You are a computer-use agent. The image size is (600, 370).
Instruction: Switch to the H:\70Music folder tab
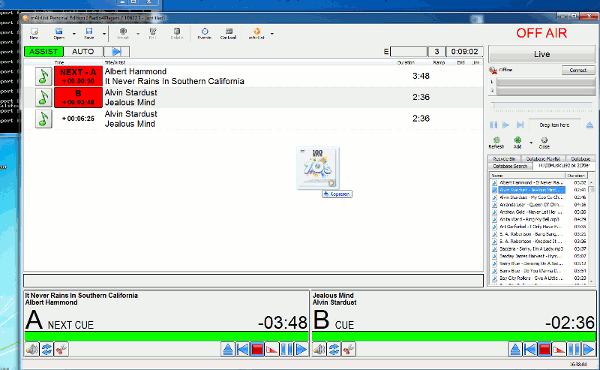tap(564, 165)
